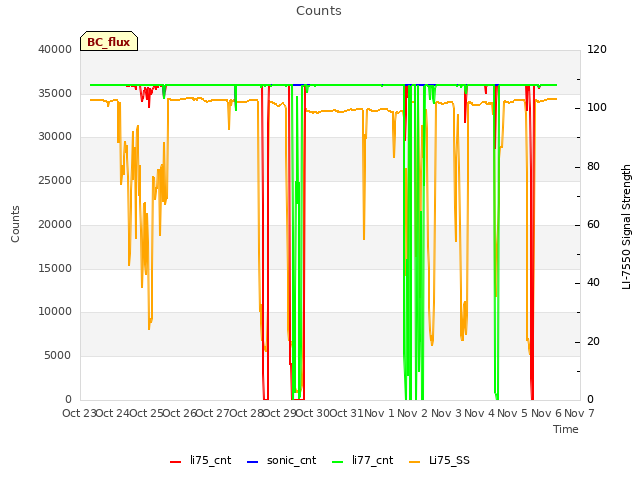Screen dimensions: 640x480
Task: Click the Nov 3 x-axis date label
Action: pyautogui.click(x=446, y=413)
